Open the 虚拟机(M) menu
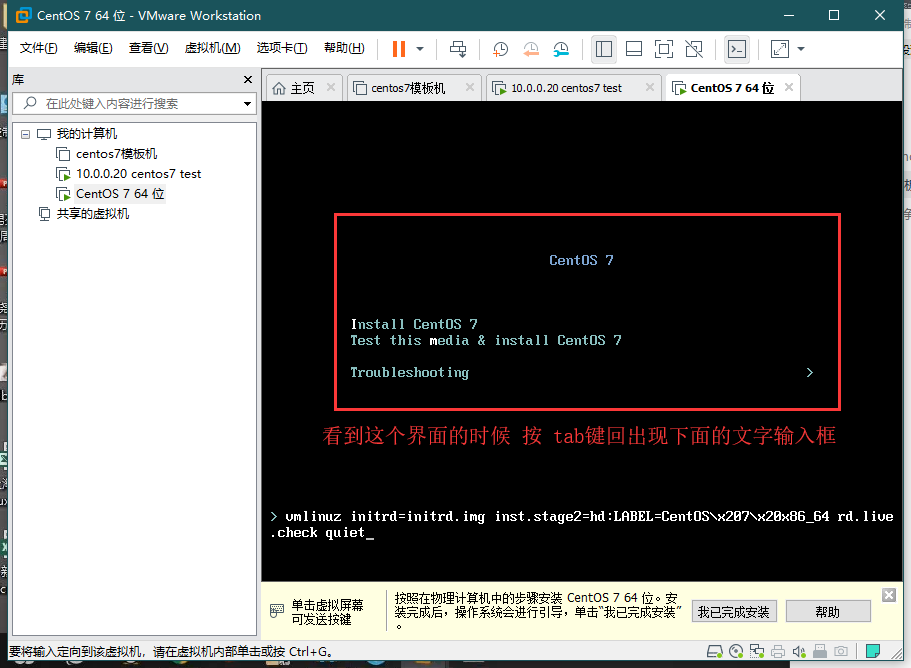911x668 pixels. coord(212,48)
